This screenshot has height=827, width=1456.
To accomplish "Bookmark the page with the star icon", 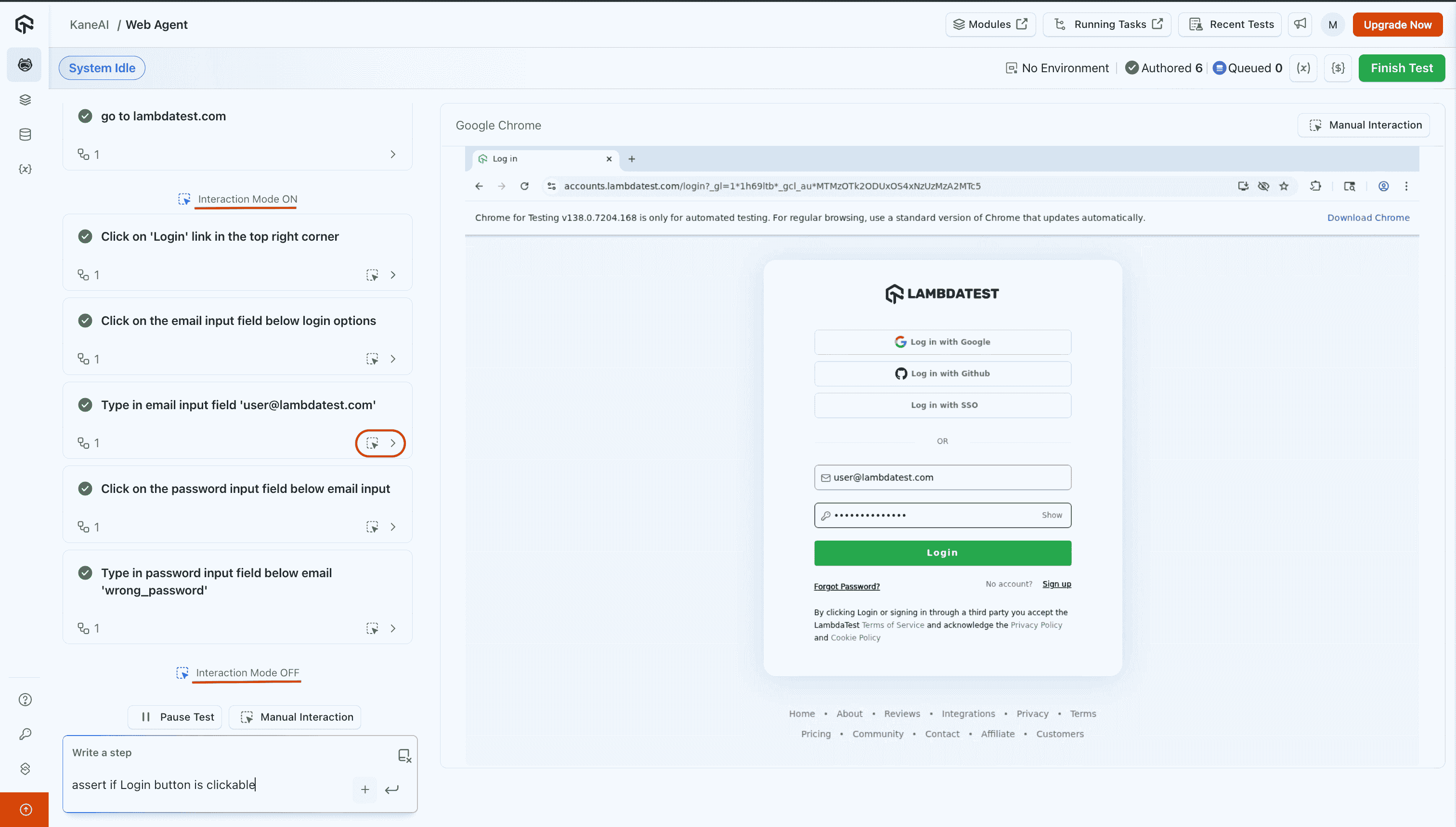I will (x=1284, y=186).
